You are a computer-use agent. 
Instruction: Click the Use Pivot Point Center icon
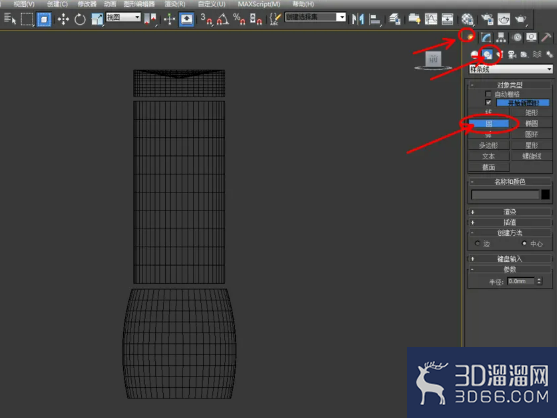pyautogui.click(x=150, y=19)
